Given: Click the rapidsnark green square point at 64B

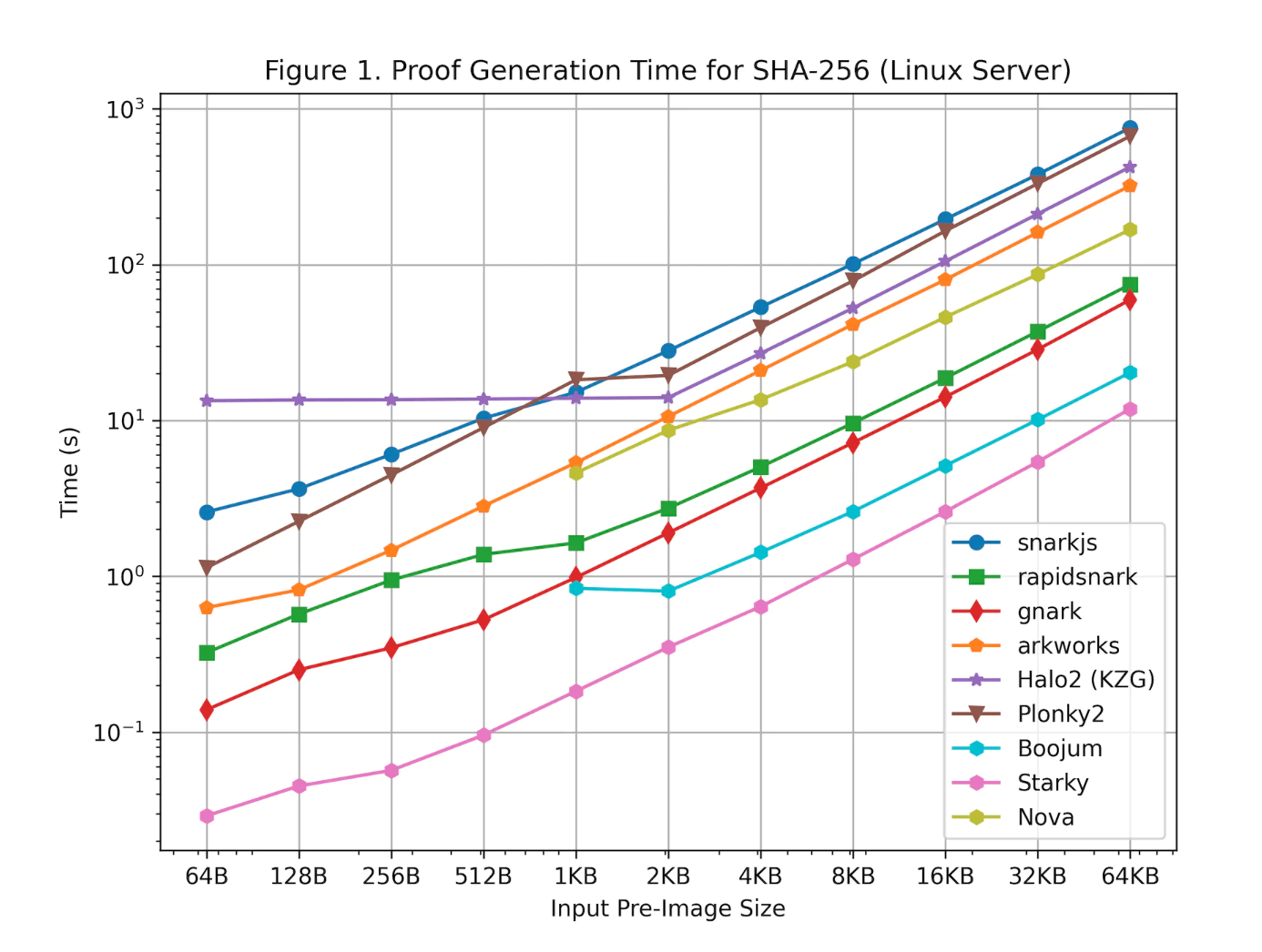Looking at the screenshot, I should coord(207,653).
